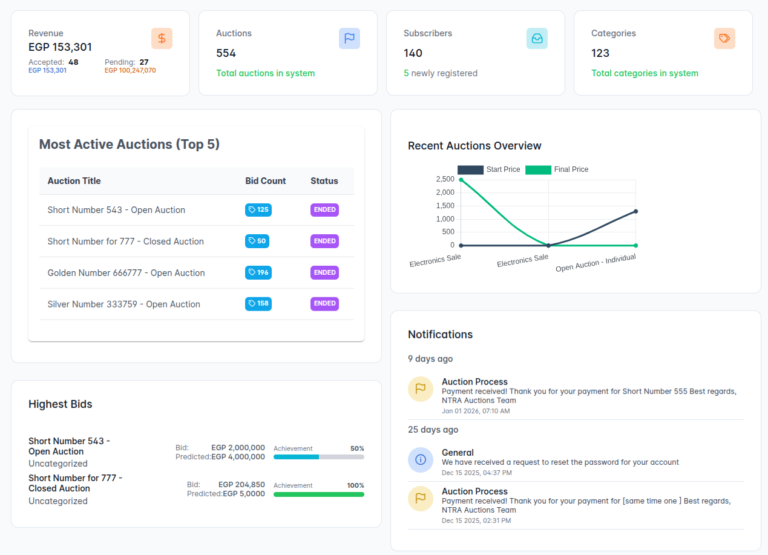Toggle Final Price legend in chart

coord(557,170)
